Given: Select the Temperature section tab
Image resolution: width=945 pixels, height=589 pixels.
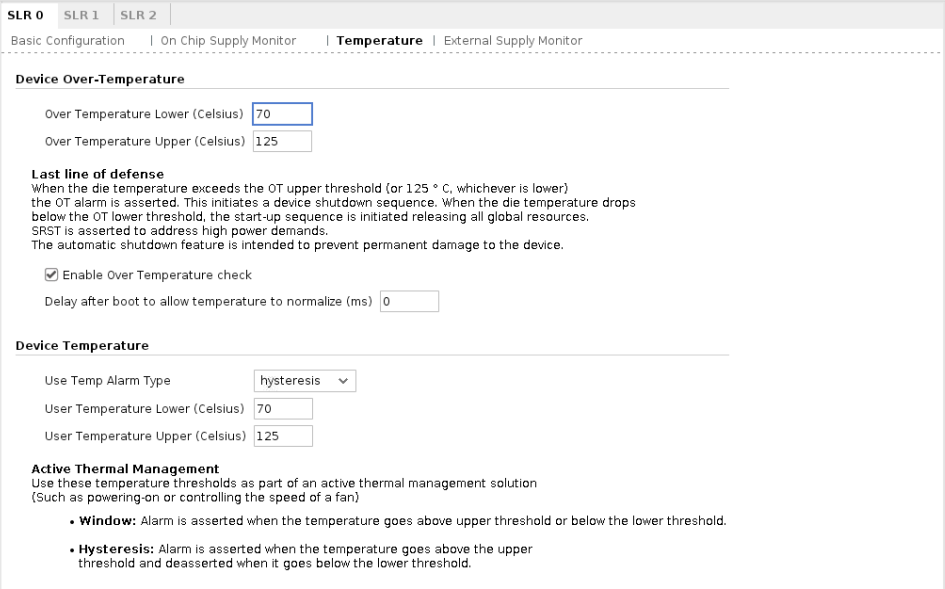Looking at the screenshot, I should click(379, 40).
